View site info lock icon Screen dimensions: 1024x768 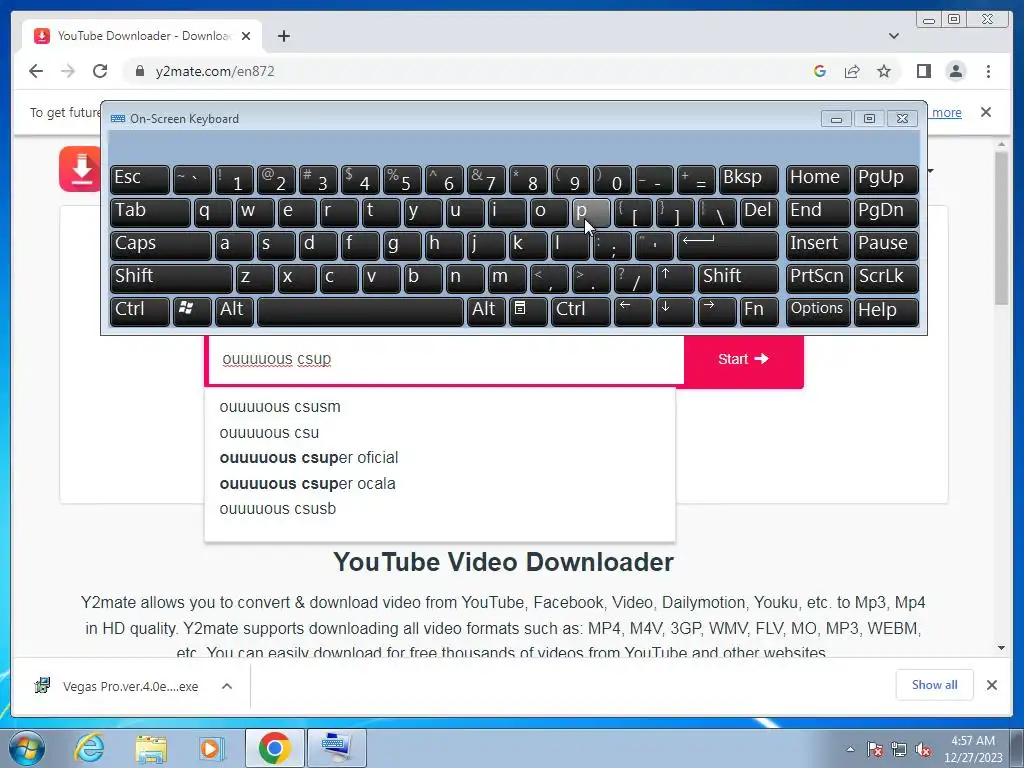click(139, 71)
